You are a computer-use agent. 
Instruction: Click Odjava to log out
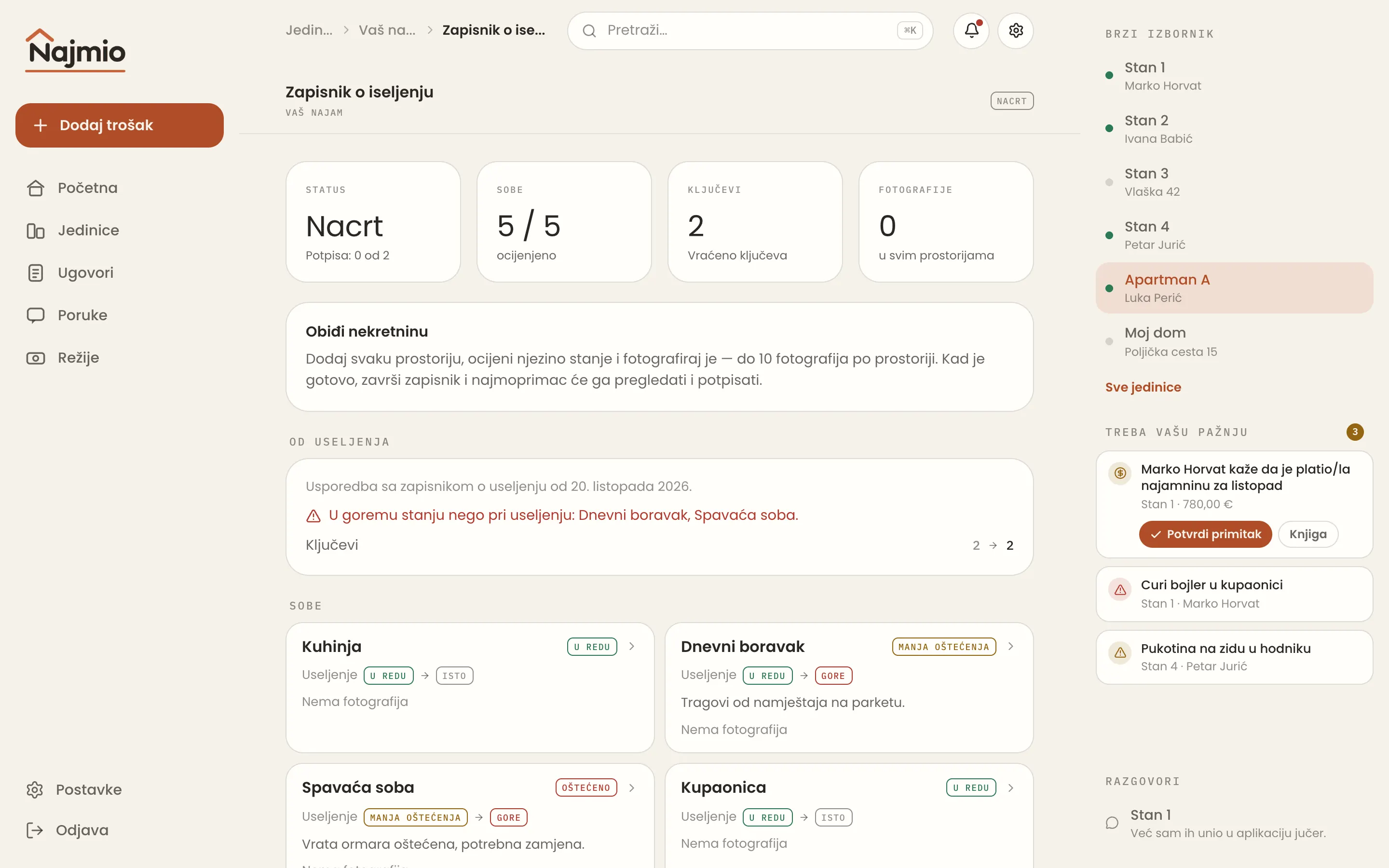pyautogui.click(x=120, y=830)
